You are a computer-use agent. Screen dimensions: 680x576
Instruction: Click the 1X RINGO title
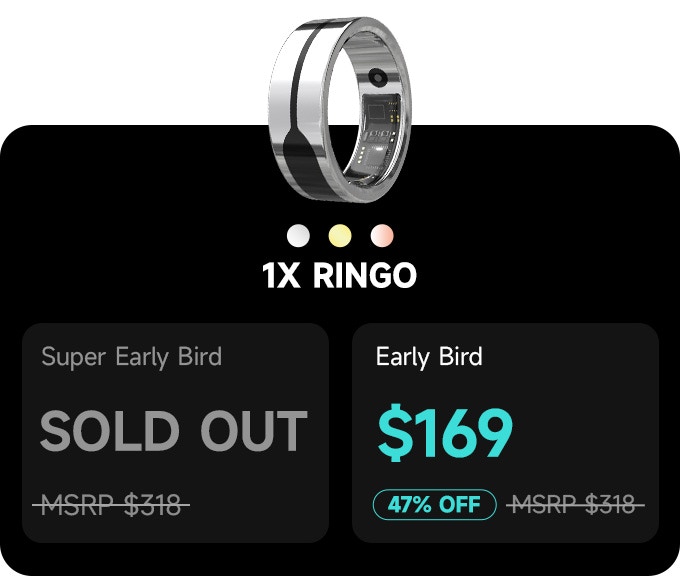[x=339, y=275]
